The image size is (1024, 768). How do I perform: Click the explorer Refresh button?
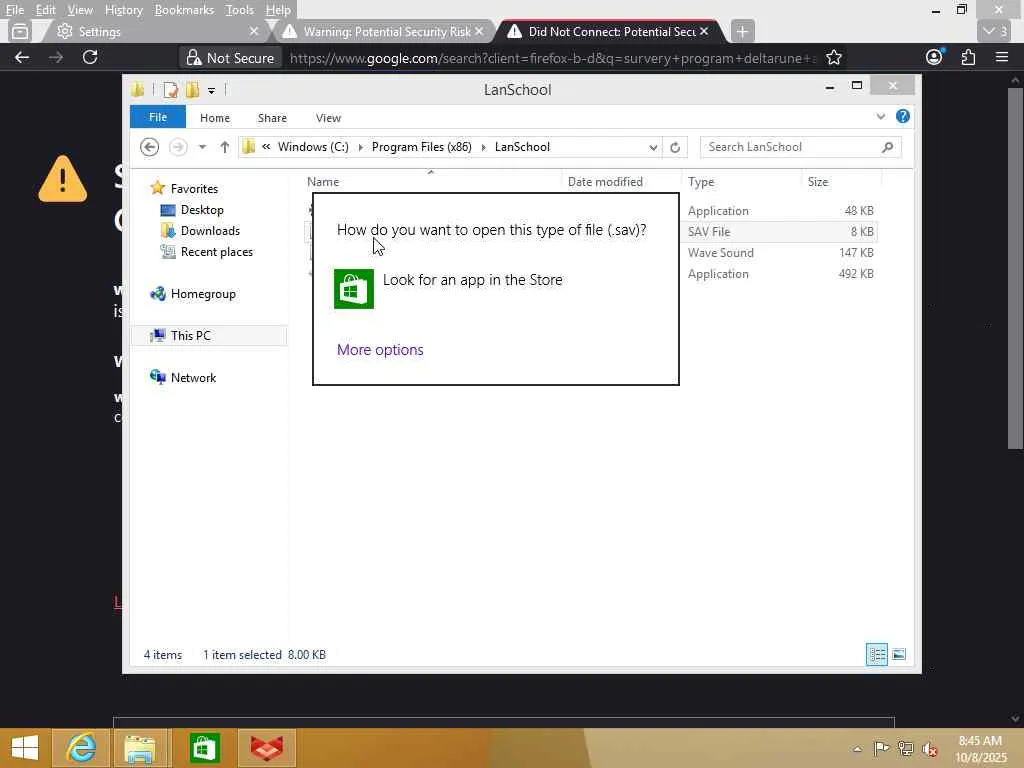tap(675, 148)
